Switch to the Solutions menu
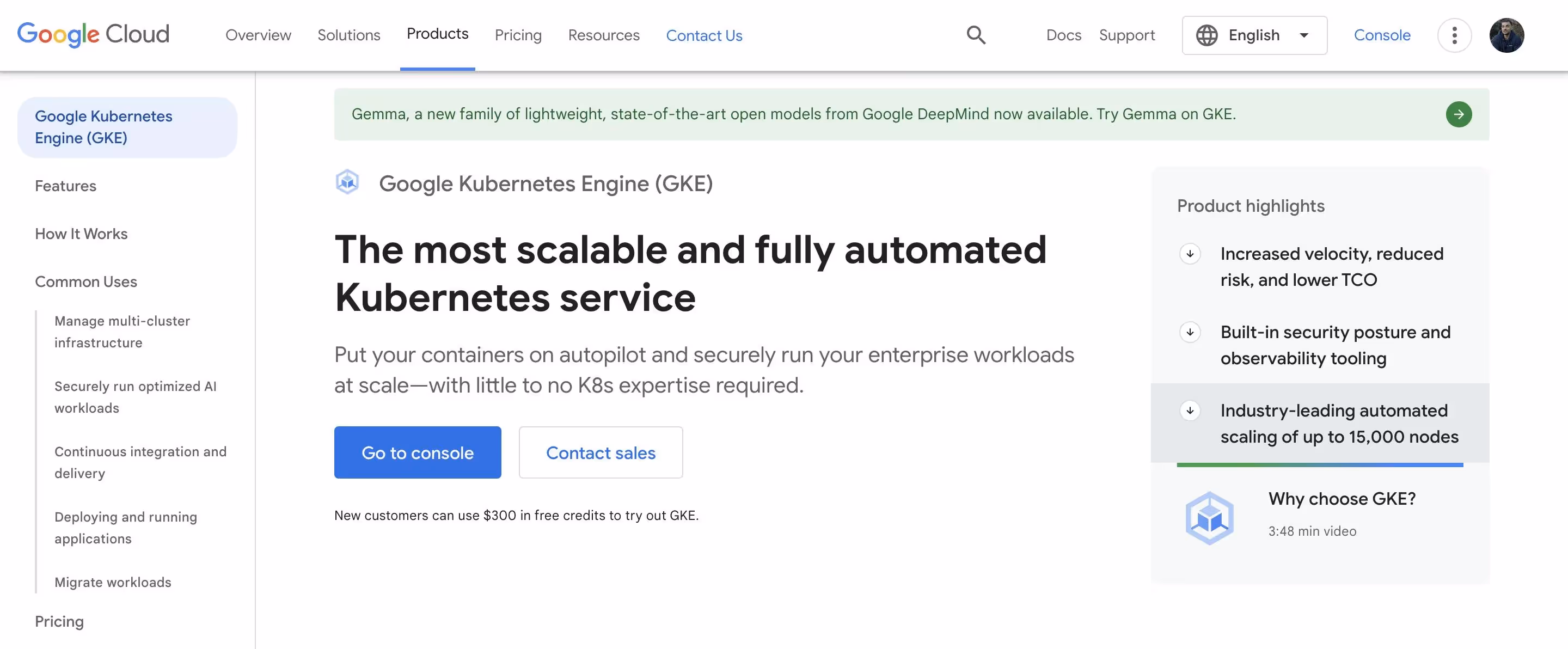Screen dimensions: 1568x649 pyautogui.click(x=349, y=35)
